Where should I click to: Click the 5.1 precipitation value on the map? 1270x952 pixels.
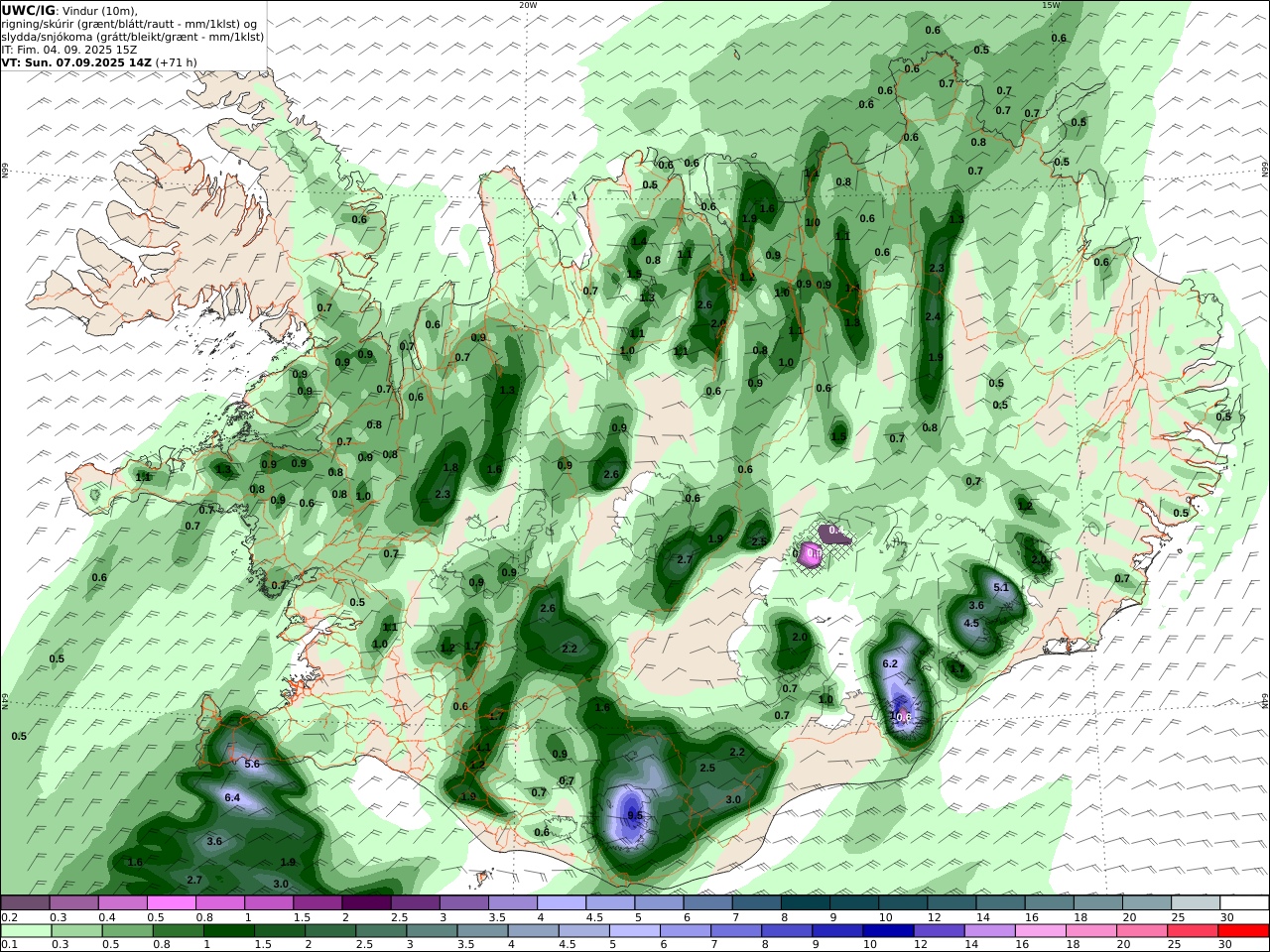pos(1001,587)
